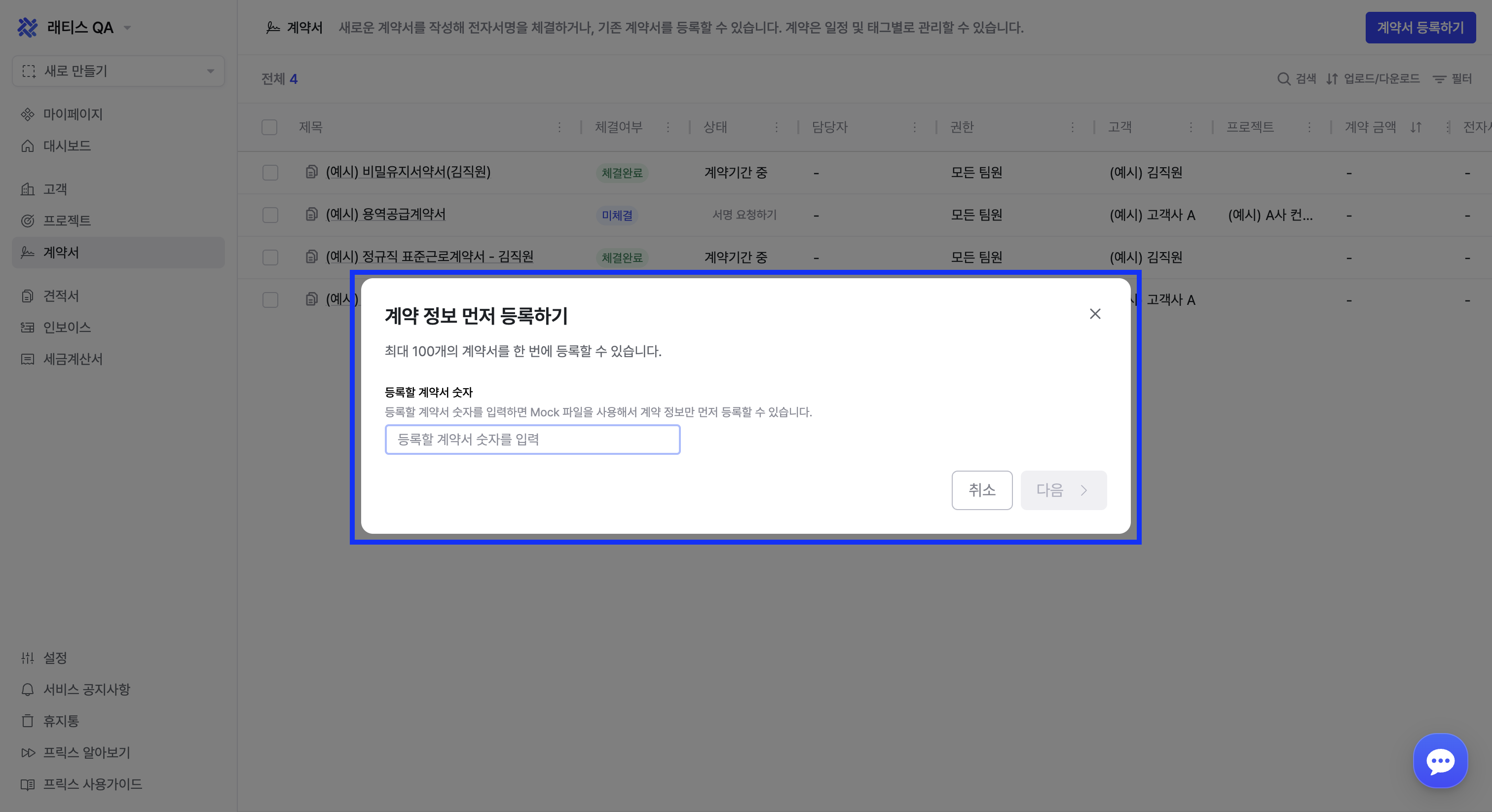This screenshot has width=1492, height=812.
Task: Open the 제목 column options menu dots
Action: (559, 127)
